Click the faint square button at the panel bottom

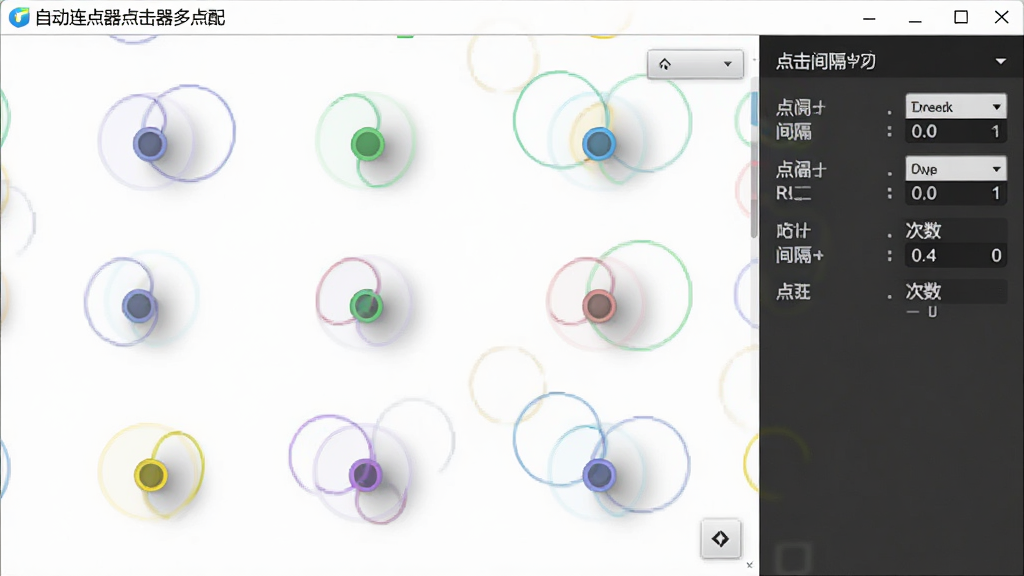click(793, 558)
